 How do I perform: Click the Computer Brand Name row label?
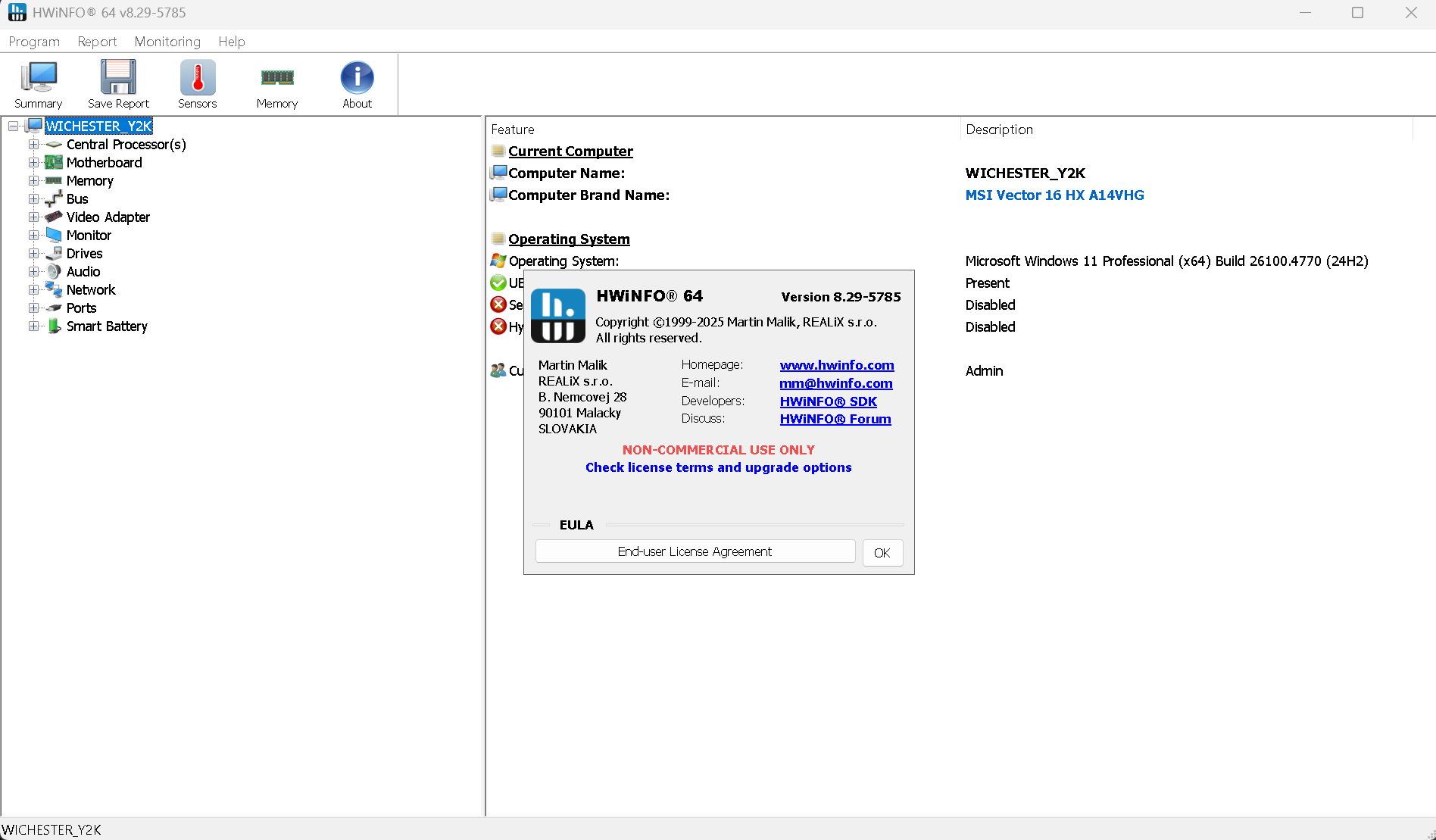(x=589, y=195)
